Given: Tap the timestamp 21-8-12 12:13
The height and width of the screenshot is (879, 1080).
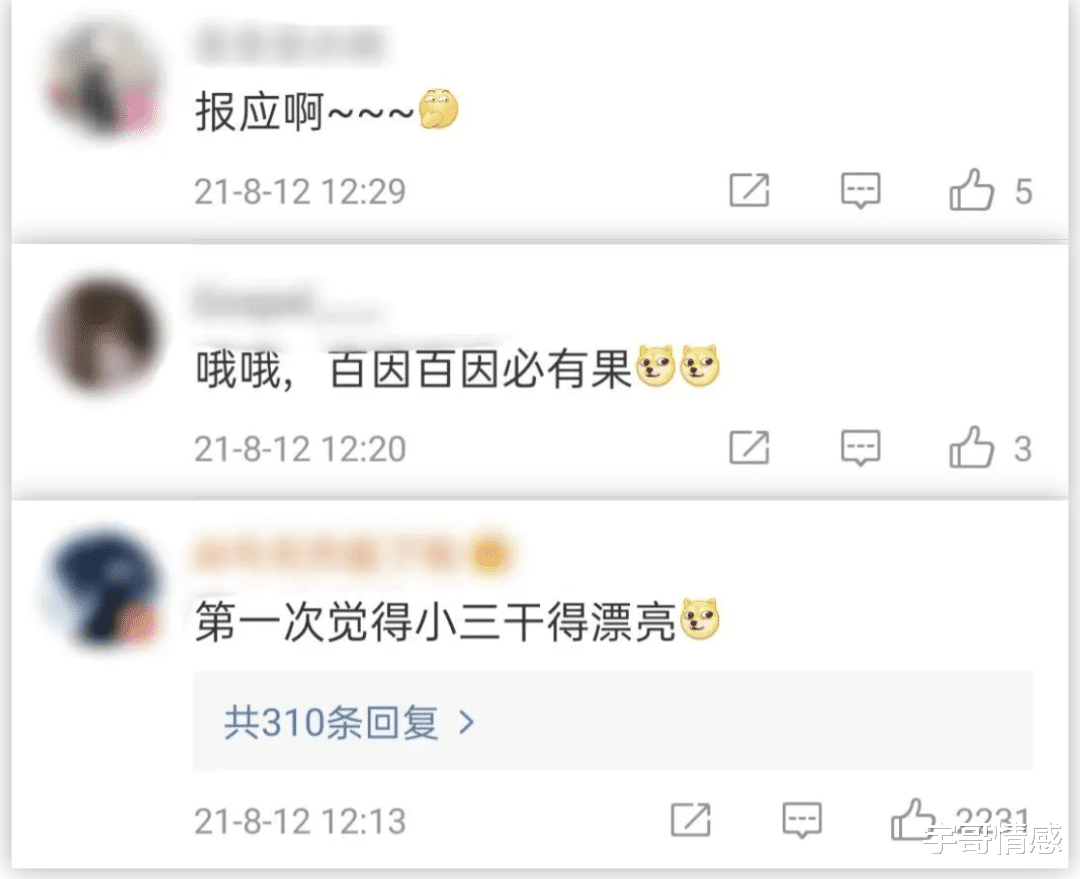Looking at the screenshot, I should point(300,821).
